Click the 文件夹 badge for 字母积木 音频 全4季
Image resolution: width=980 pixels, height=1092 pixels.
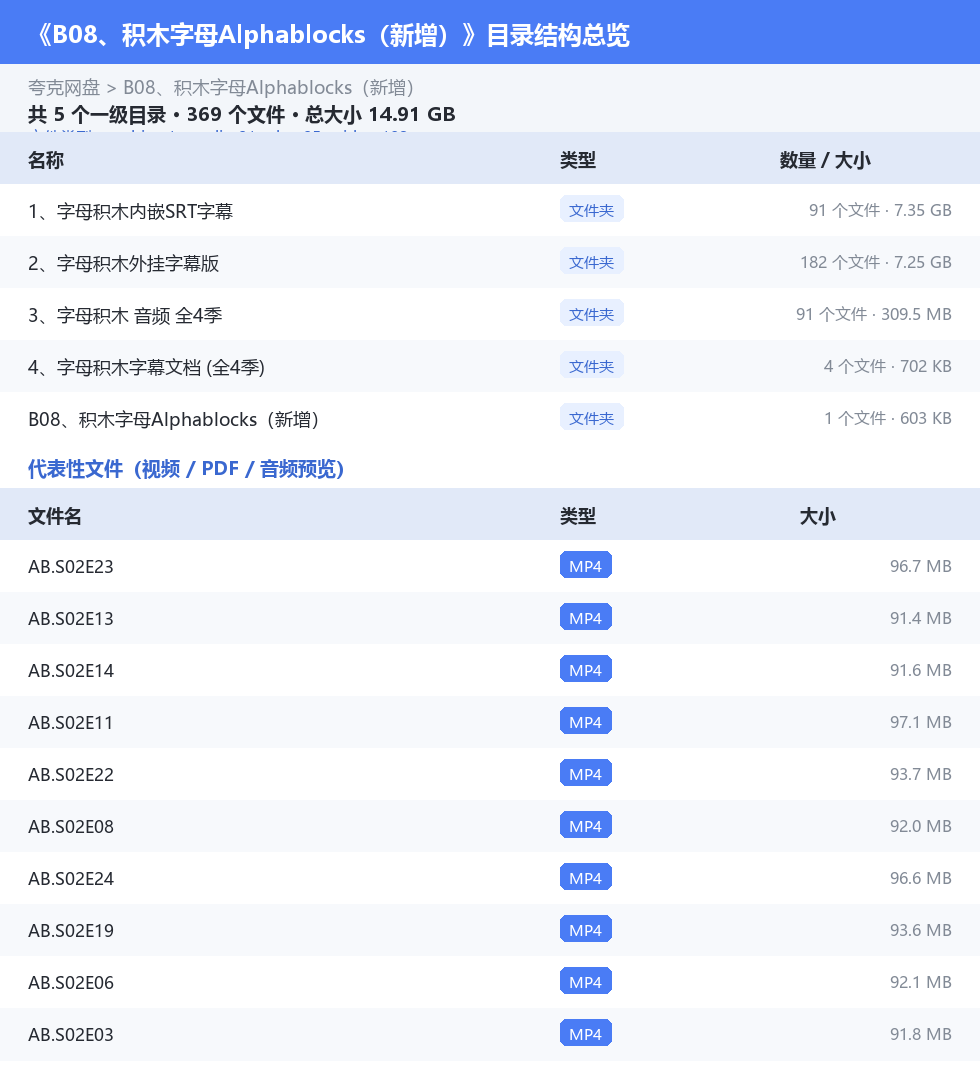point(592,314)
